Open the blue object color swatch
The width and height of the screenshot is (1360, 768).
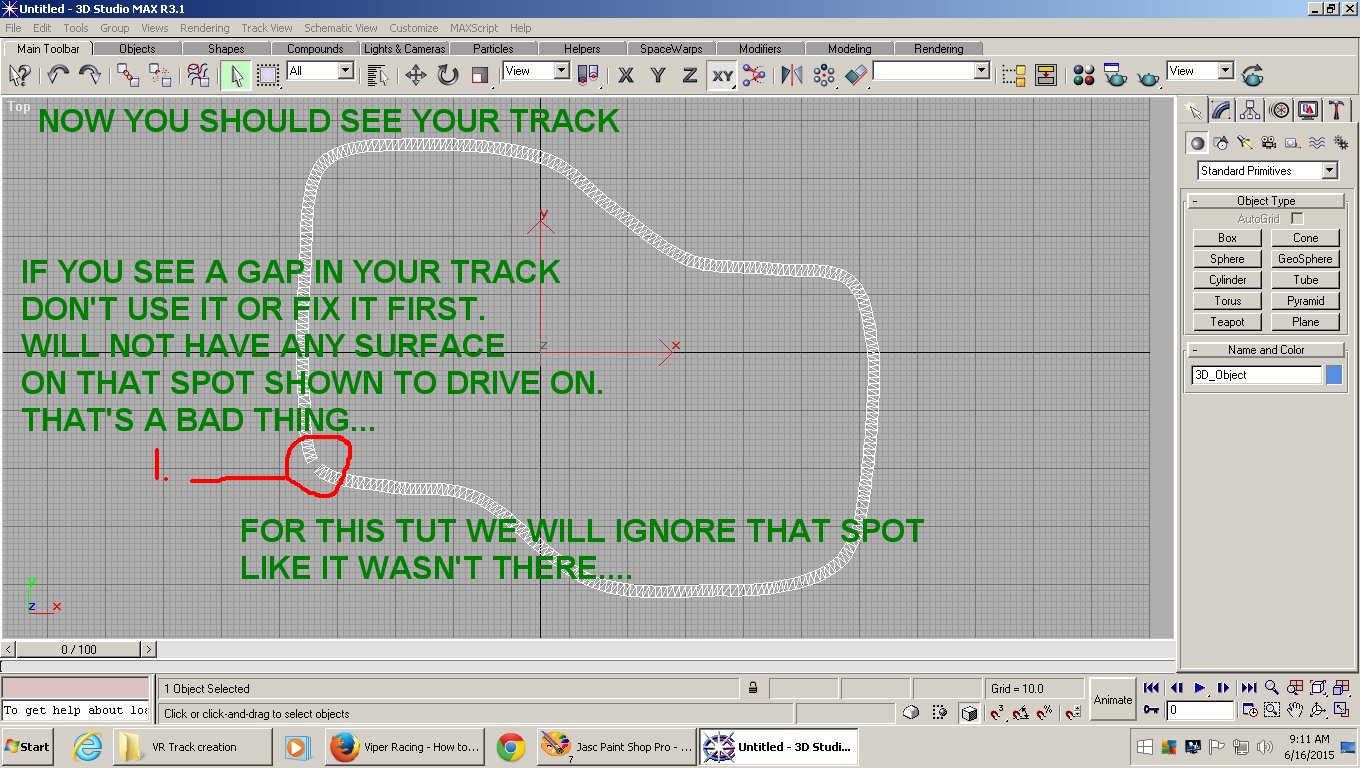[1334, 375]
